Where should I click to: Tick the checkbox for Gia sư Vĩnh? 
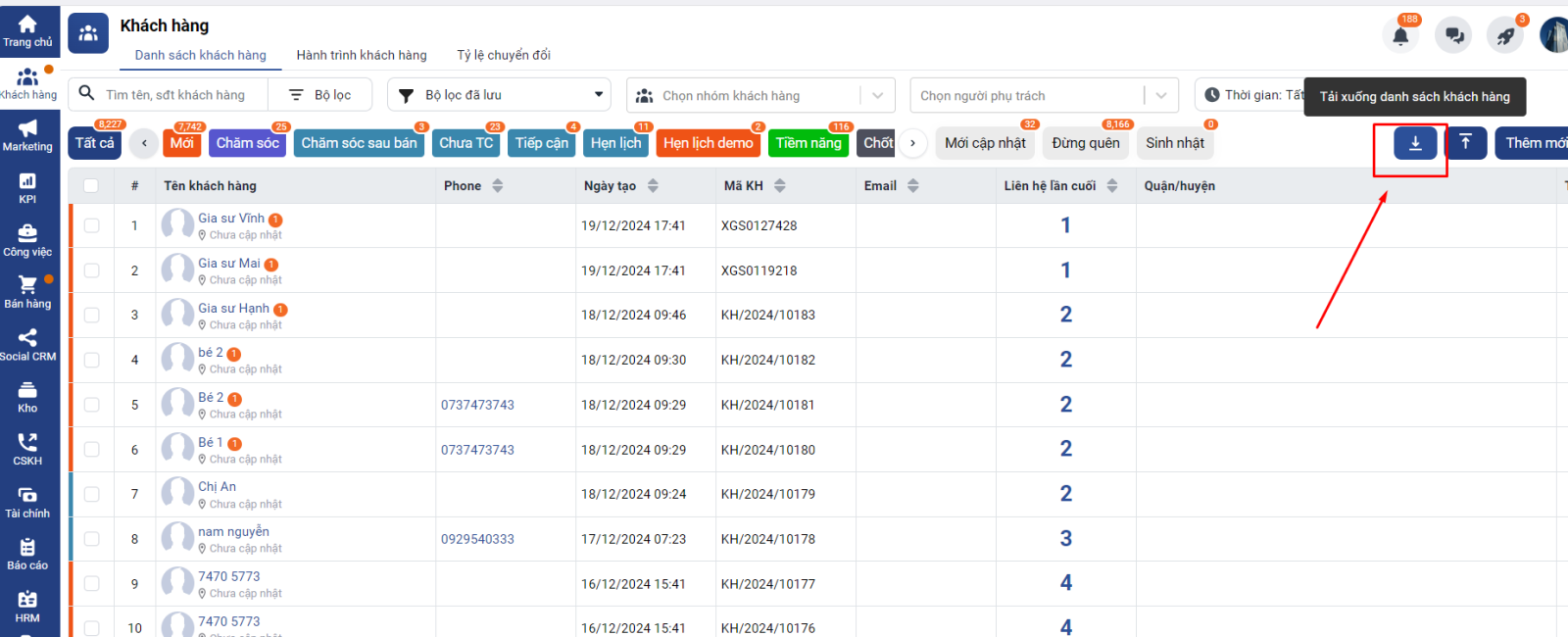click(91, 225)
